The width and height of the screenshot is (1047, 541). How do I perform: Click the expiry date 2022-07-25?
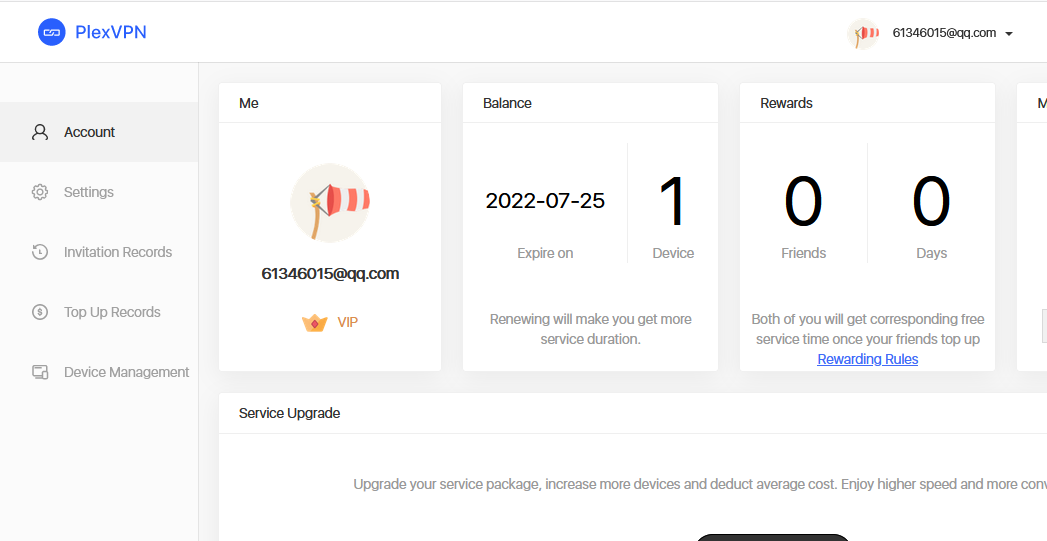[545, 201]
